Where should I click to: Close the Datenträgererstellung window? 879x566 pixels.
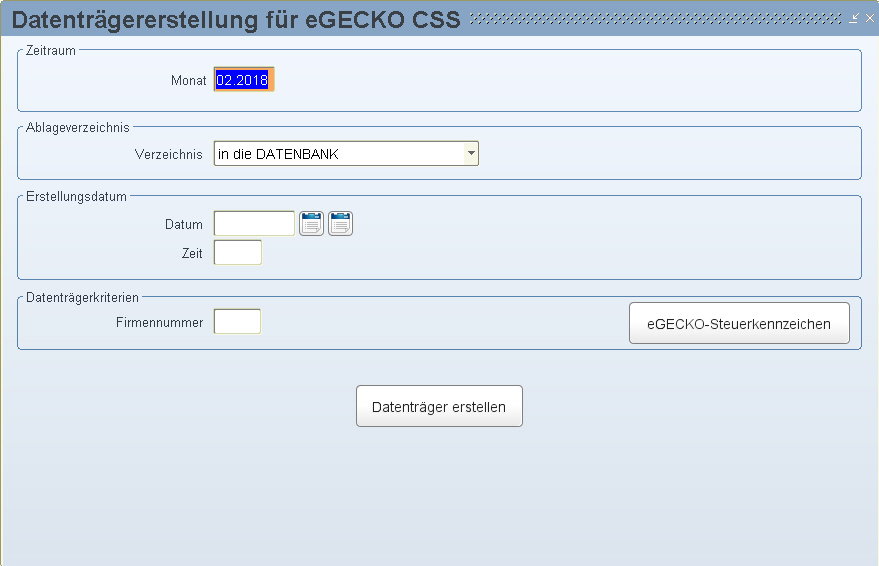[x=869, y=18]
